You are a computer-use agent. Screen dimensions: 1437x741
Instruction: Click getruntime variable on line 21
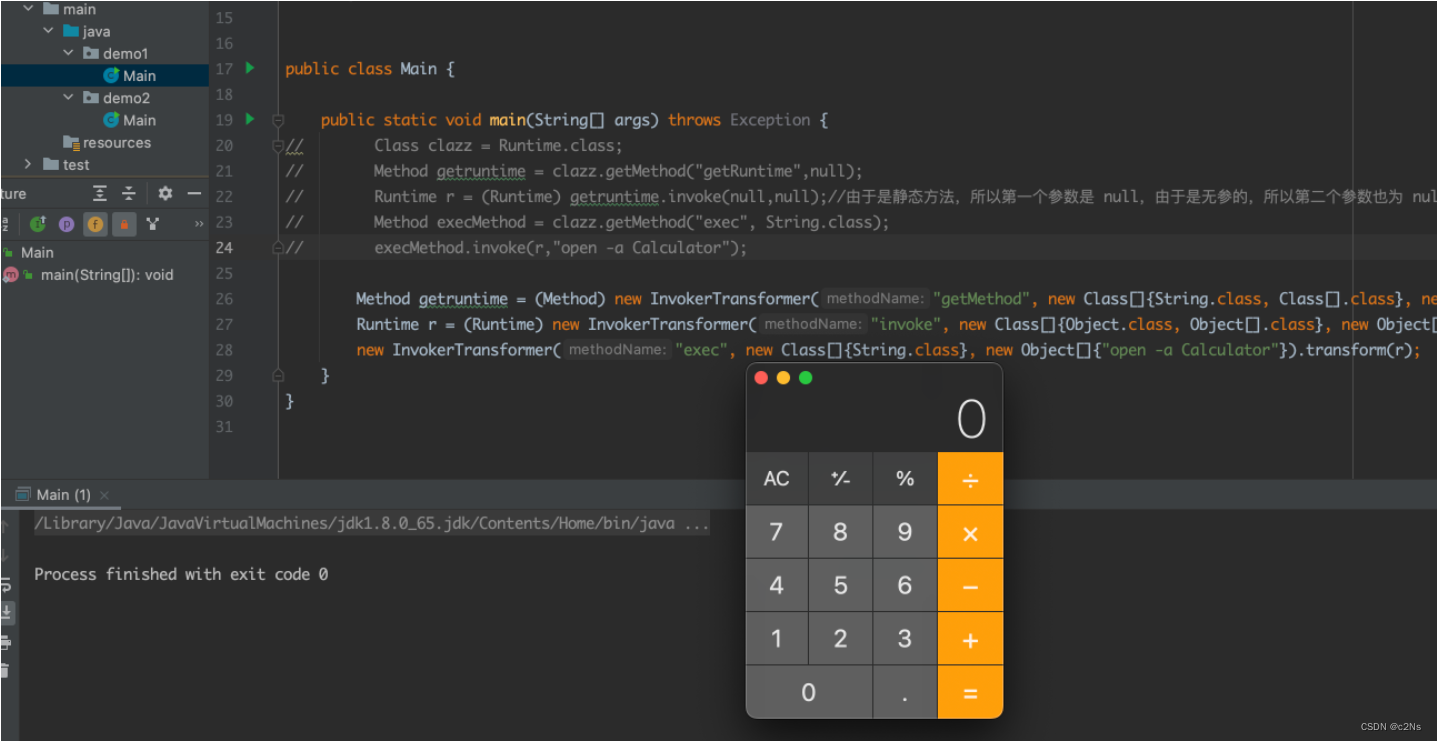[x=480, y=171]
